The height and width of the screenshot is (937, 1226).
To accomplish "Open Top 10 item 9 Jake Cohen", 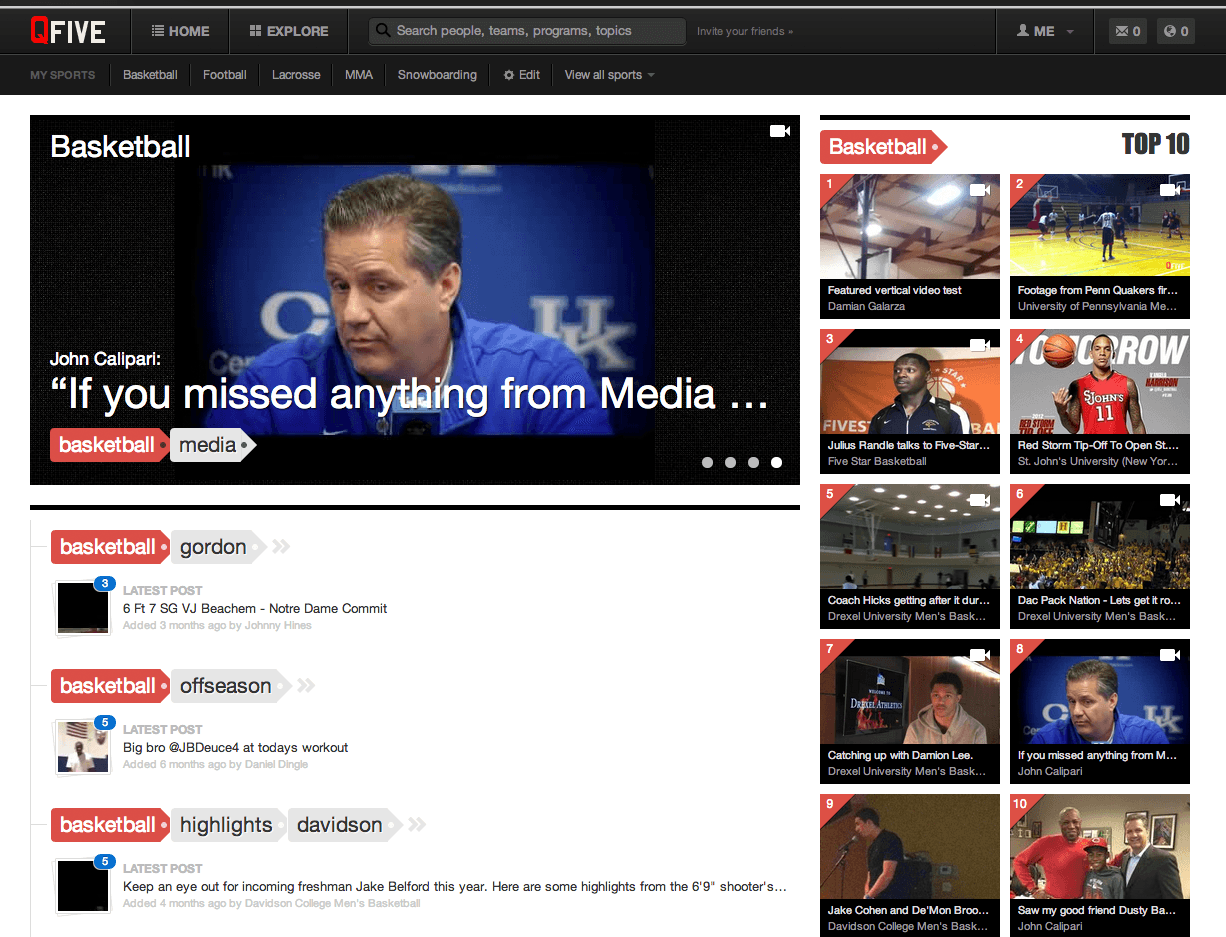I will coord(909,865).
